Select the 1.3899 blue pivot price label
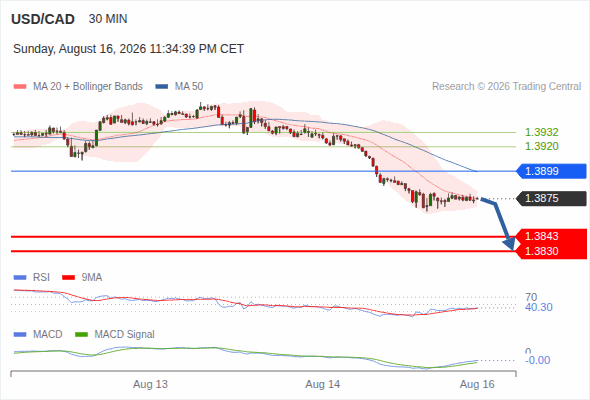The width and height of the screenshot is (590, 400). (x=551, y=171)
